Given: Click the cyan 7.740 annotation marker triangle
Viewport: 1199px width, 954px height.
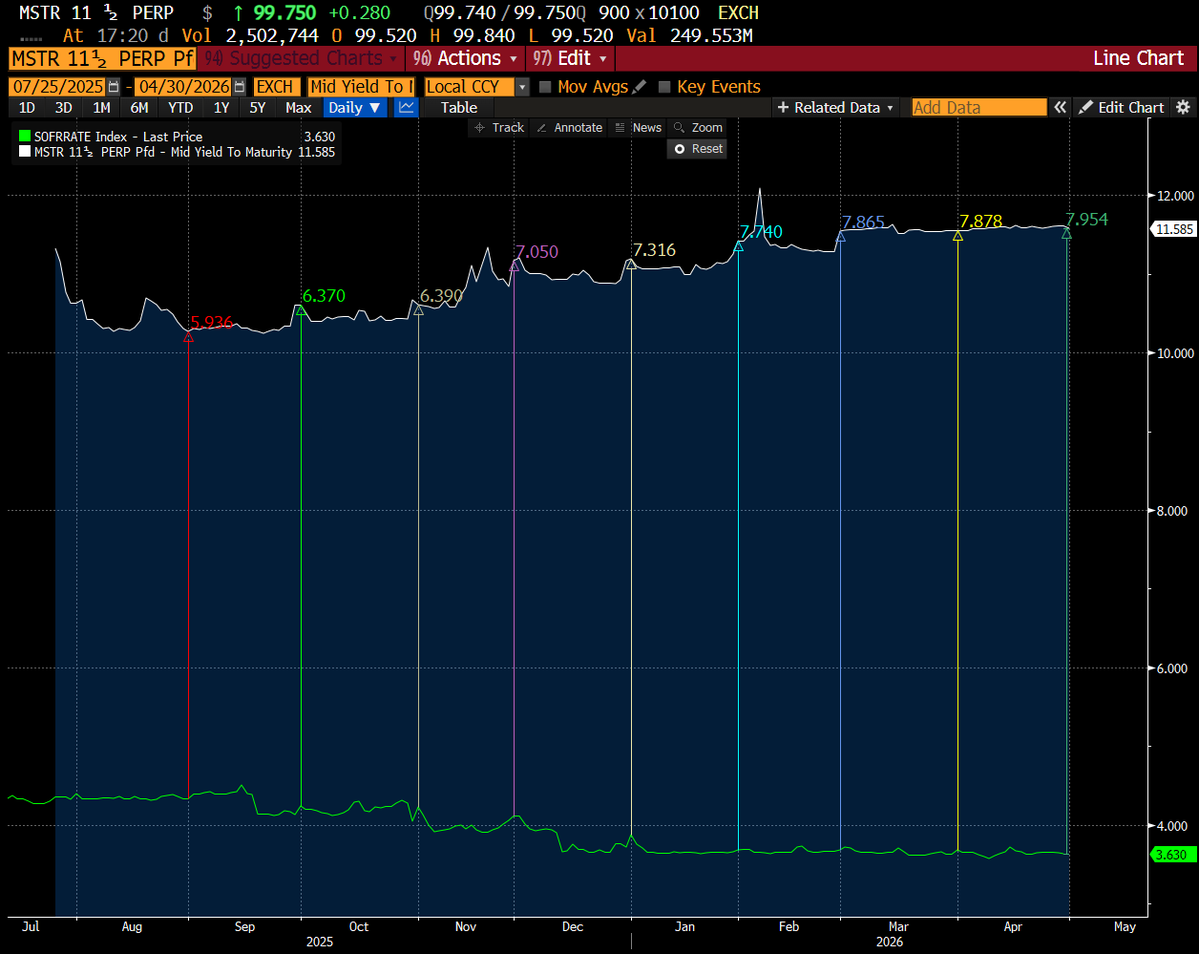Looking at the screenshot, I should pos(739,246).
